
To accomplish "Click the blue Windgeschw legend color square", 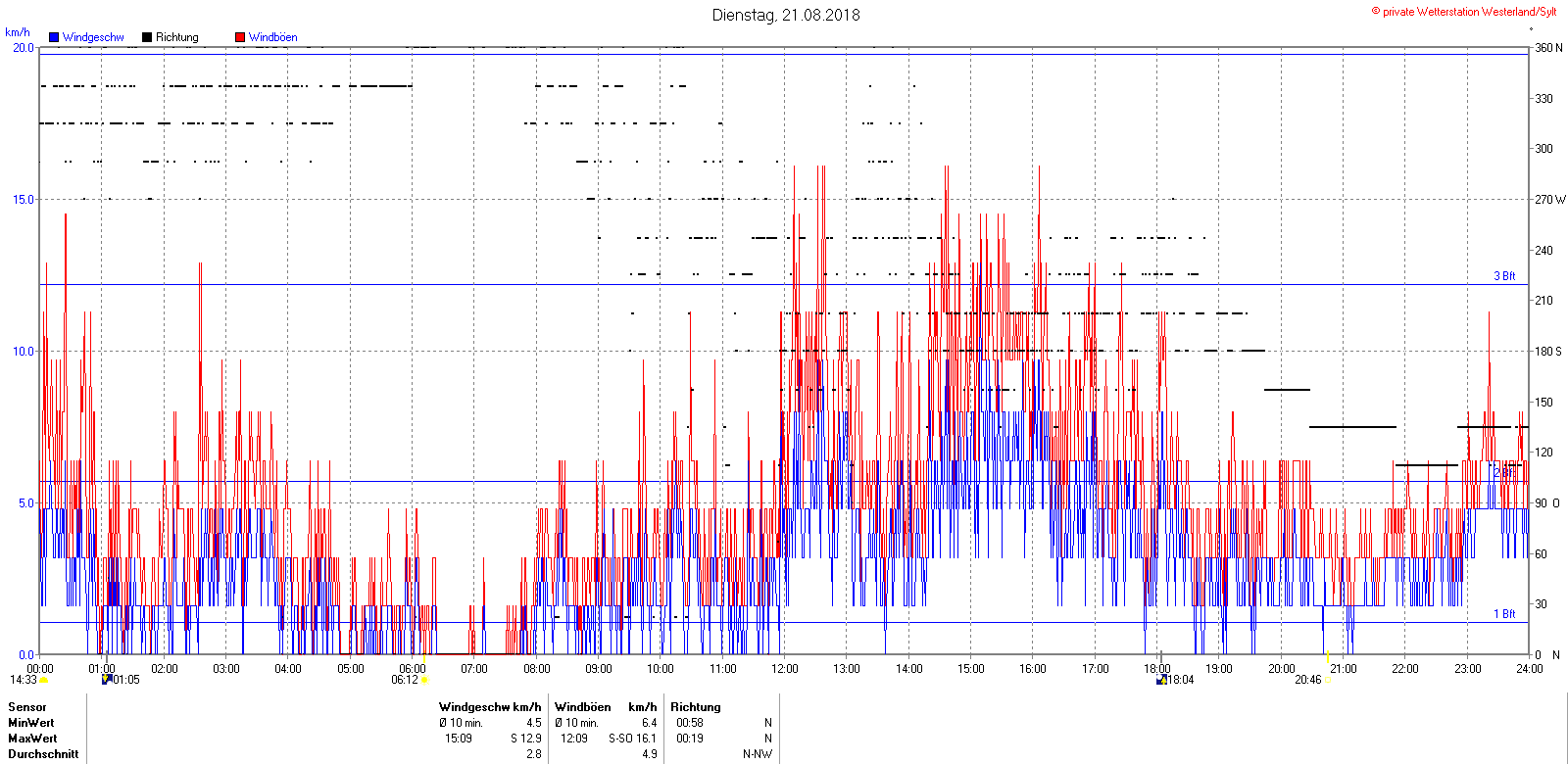I will pos(54,37).
